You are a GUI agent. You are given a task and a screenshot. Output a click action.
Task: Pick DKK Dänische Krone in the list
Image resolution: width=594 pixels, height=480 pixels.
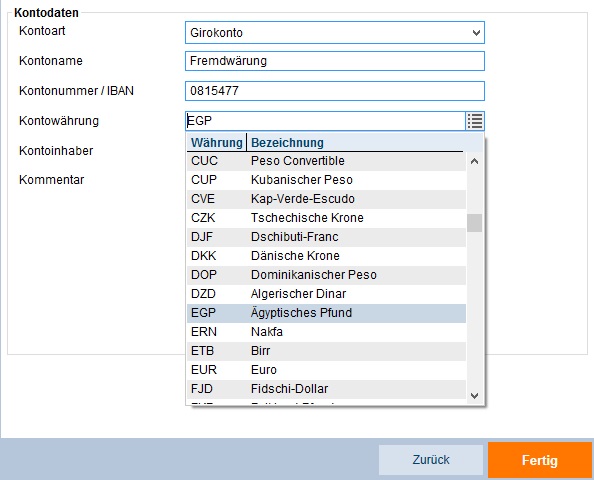[327, 256]
